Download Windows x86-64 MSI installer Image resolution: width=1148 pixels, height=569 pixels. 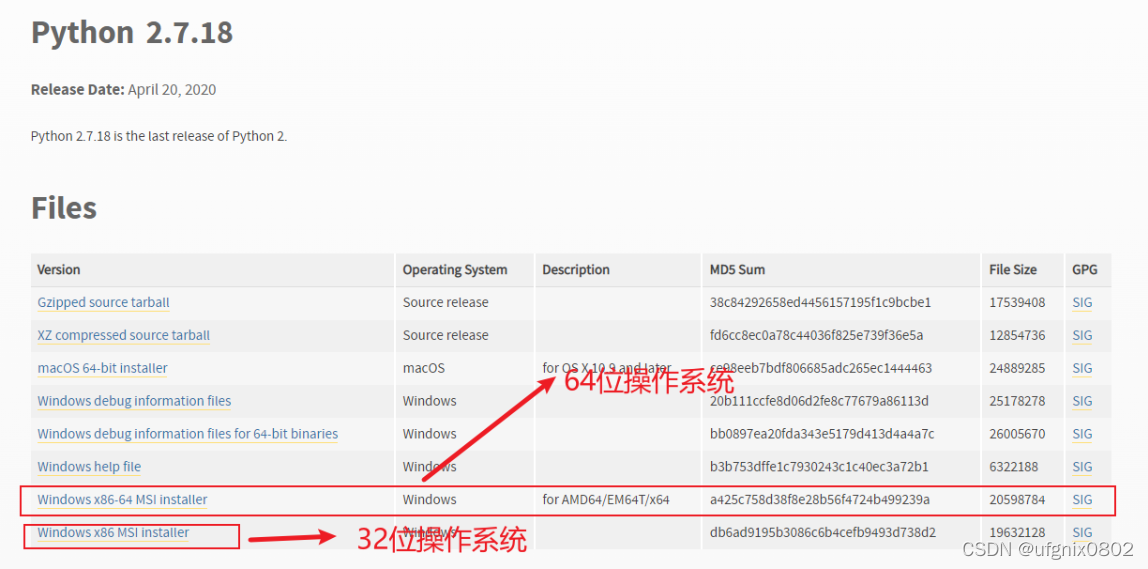pos(122,500)
